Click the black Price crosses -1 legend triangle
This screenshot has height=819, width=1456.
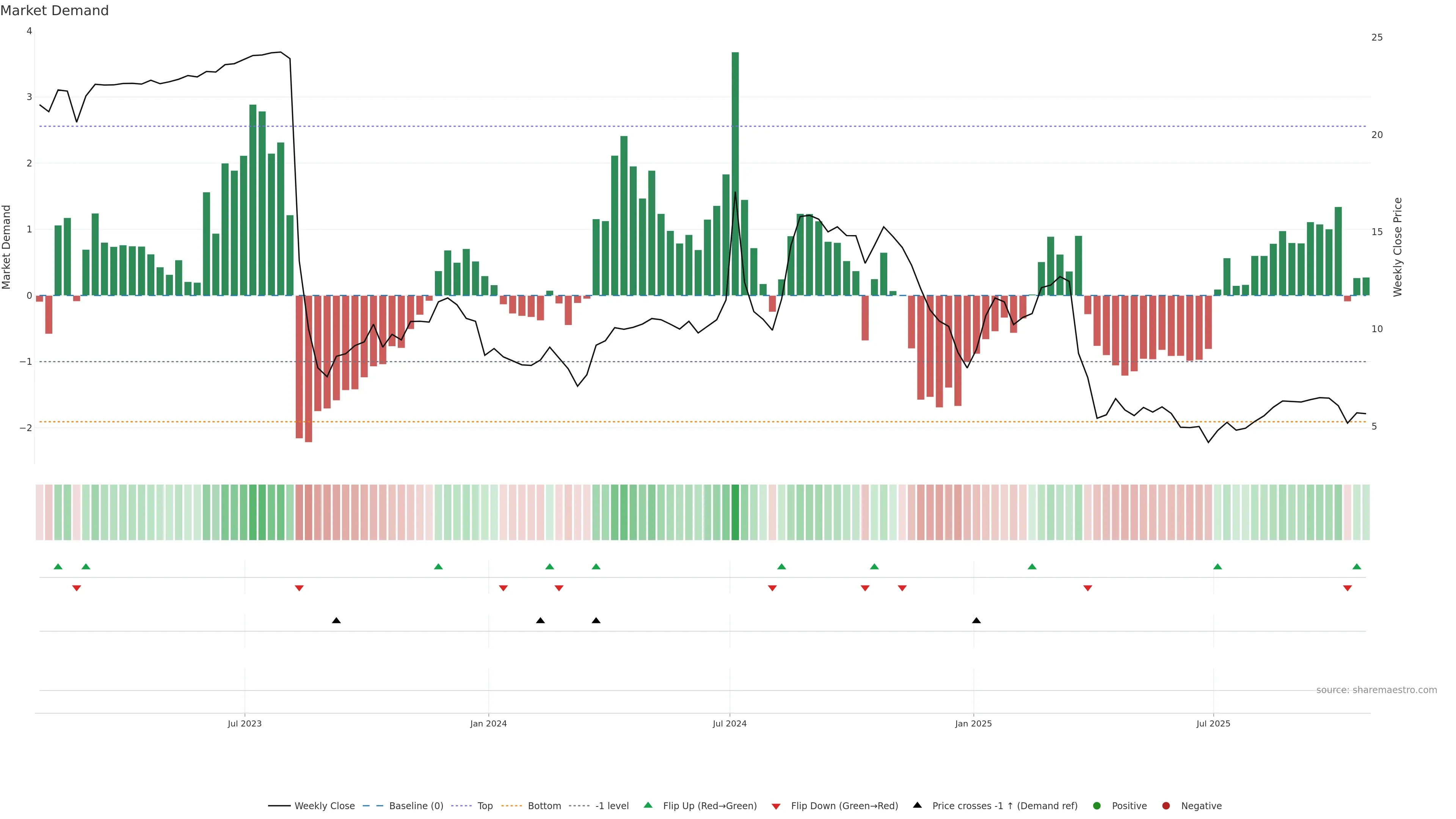(x=917, y=805)
